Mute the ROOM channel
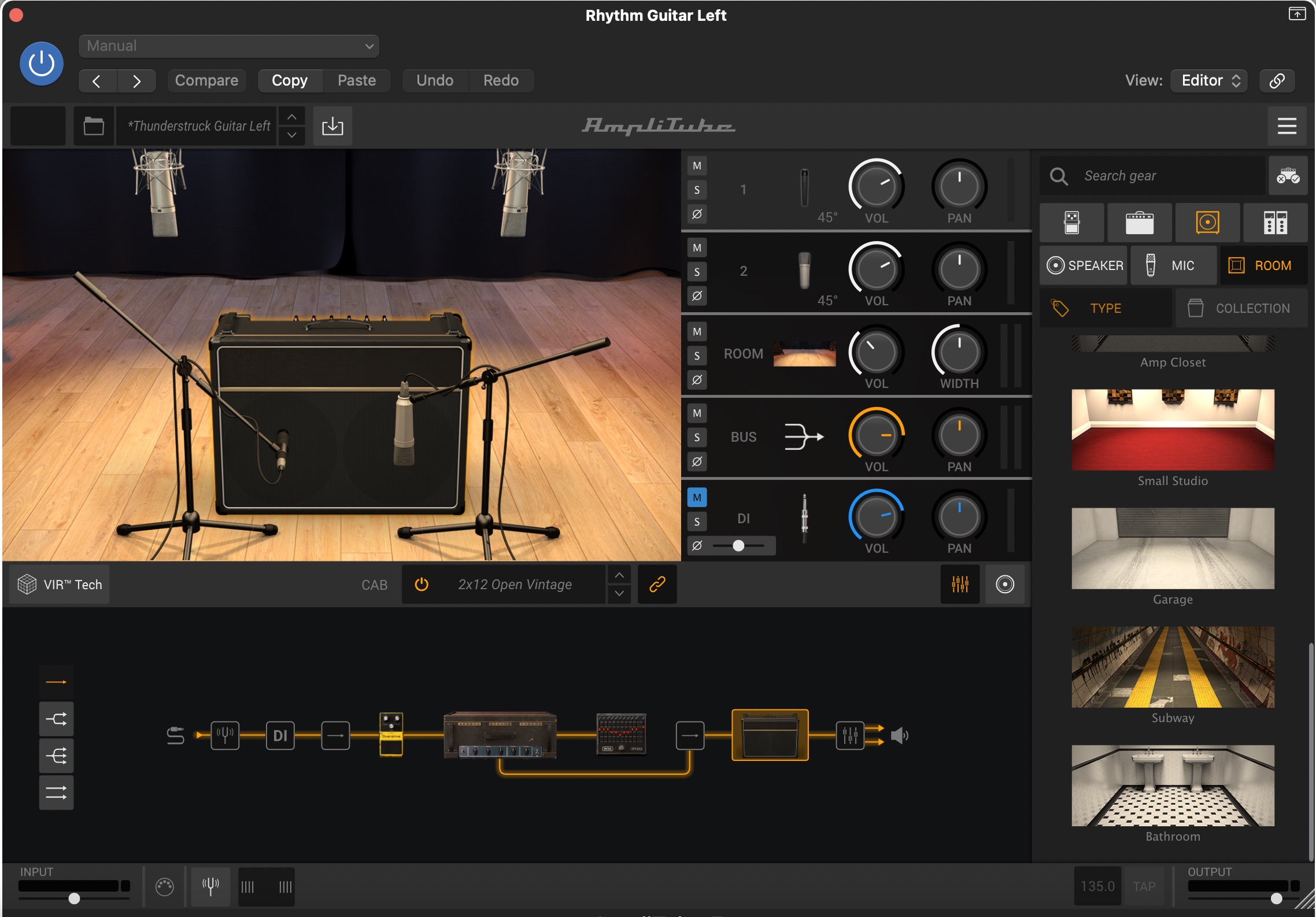1316x917 pixels. [697, 332]
